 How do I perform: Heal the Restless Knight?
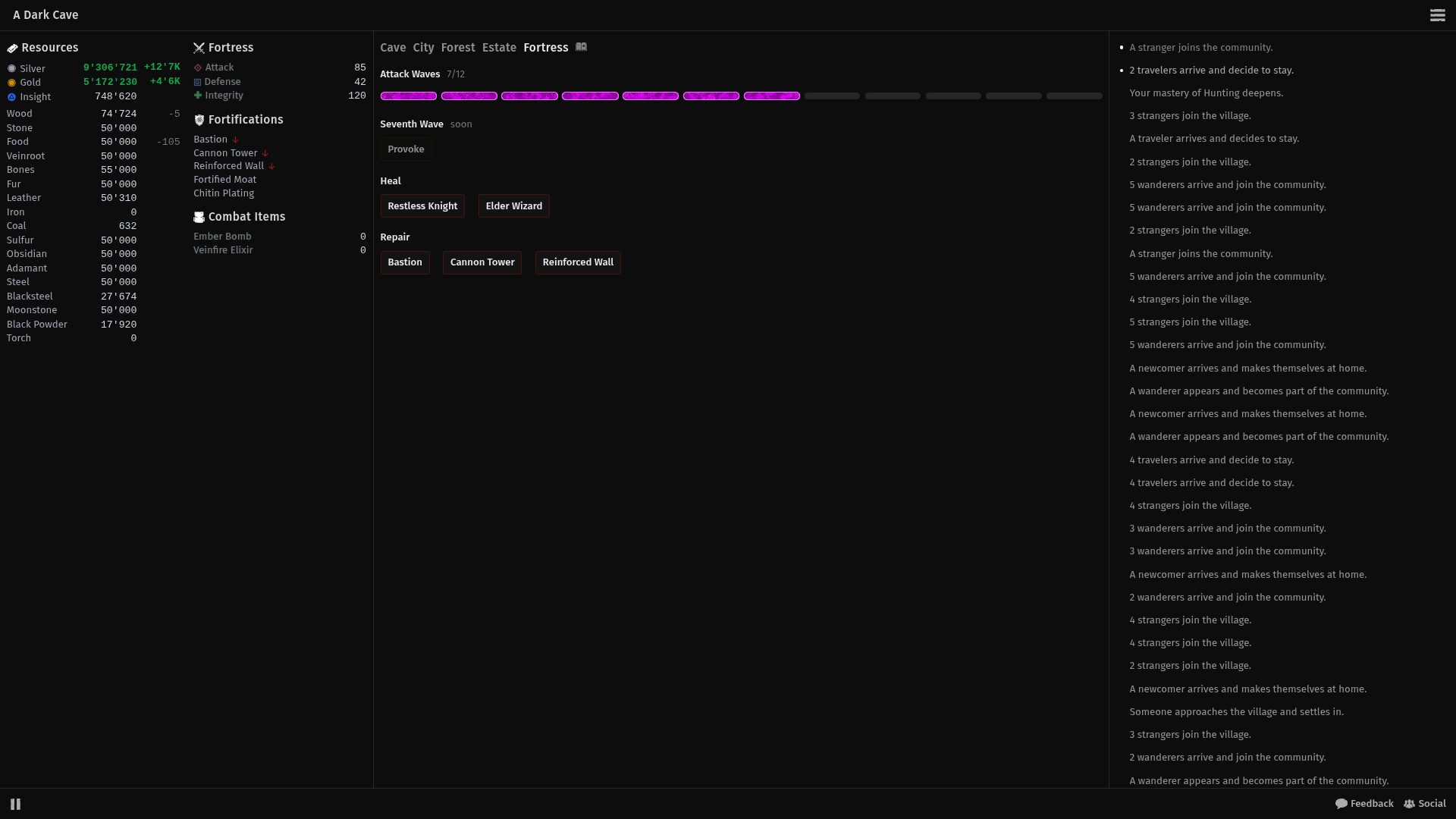click(x=422, y=206)
